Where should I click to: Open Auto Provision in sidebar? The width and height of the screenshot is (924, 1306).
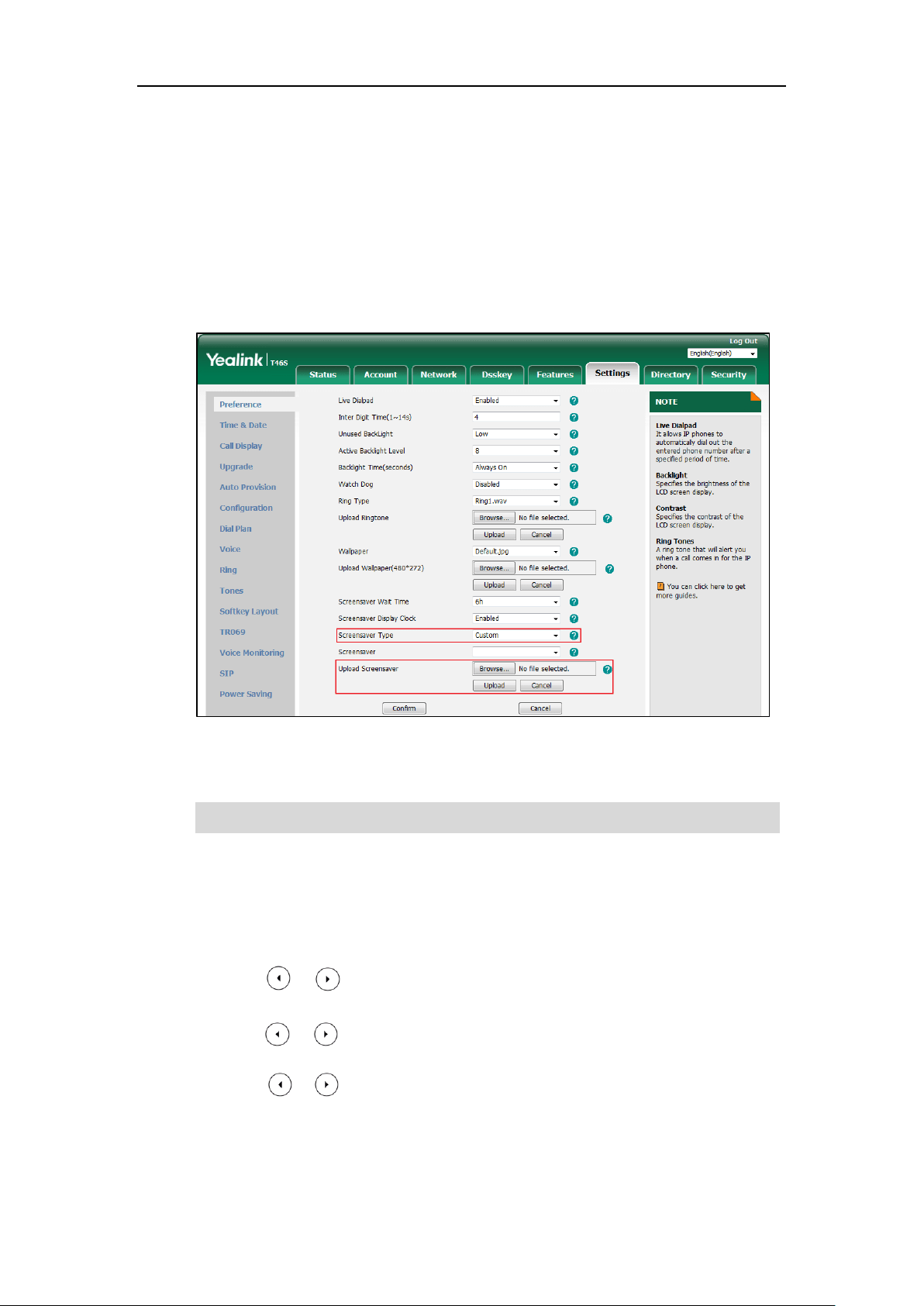(247, 488)
